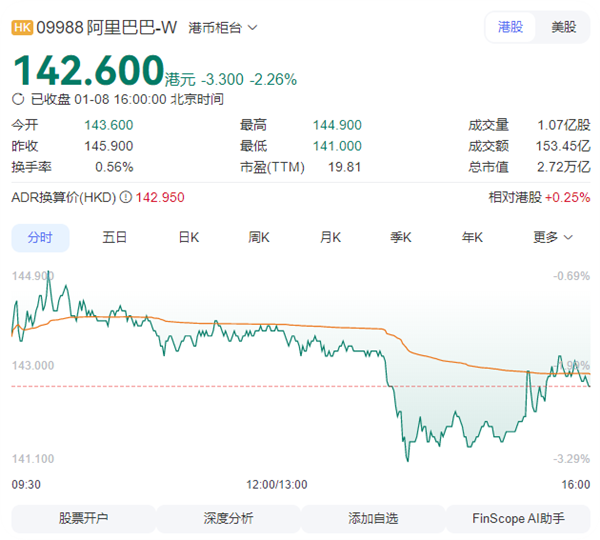This screenshot has width=600, height=540.
Task: Click the 最低 value 141.000
Action: pos(337,146)
